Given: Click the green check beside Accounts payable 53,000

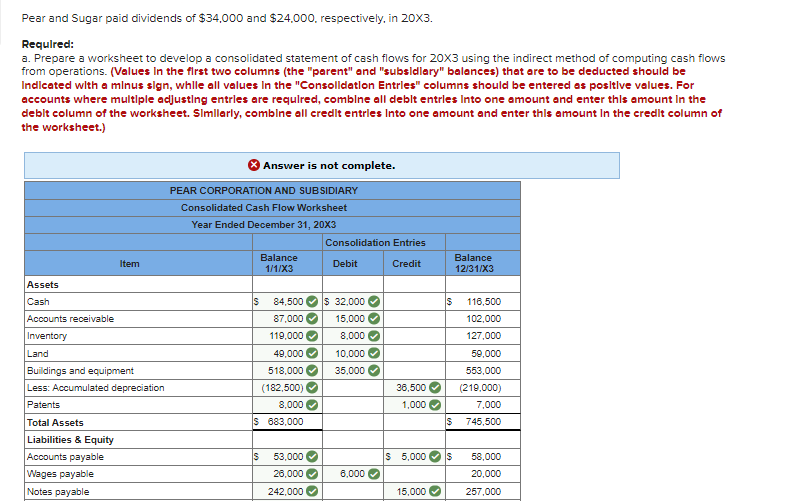Looking at the screenshot, I should 312,456.
